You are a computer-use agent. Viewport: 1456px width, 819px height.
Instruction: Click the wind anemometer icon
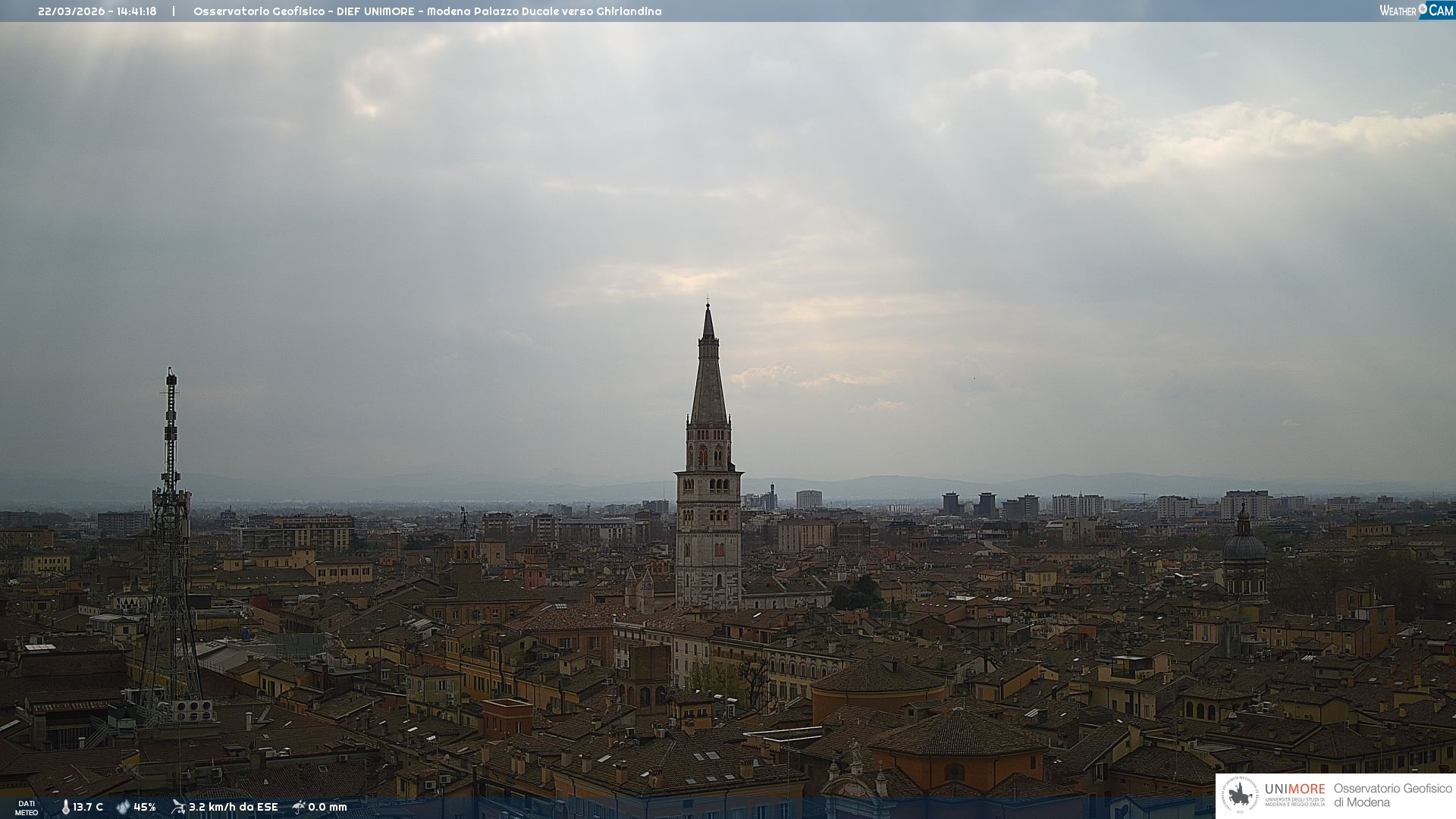pyautogui.click(x=178, y=807)
